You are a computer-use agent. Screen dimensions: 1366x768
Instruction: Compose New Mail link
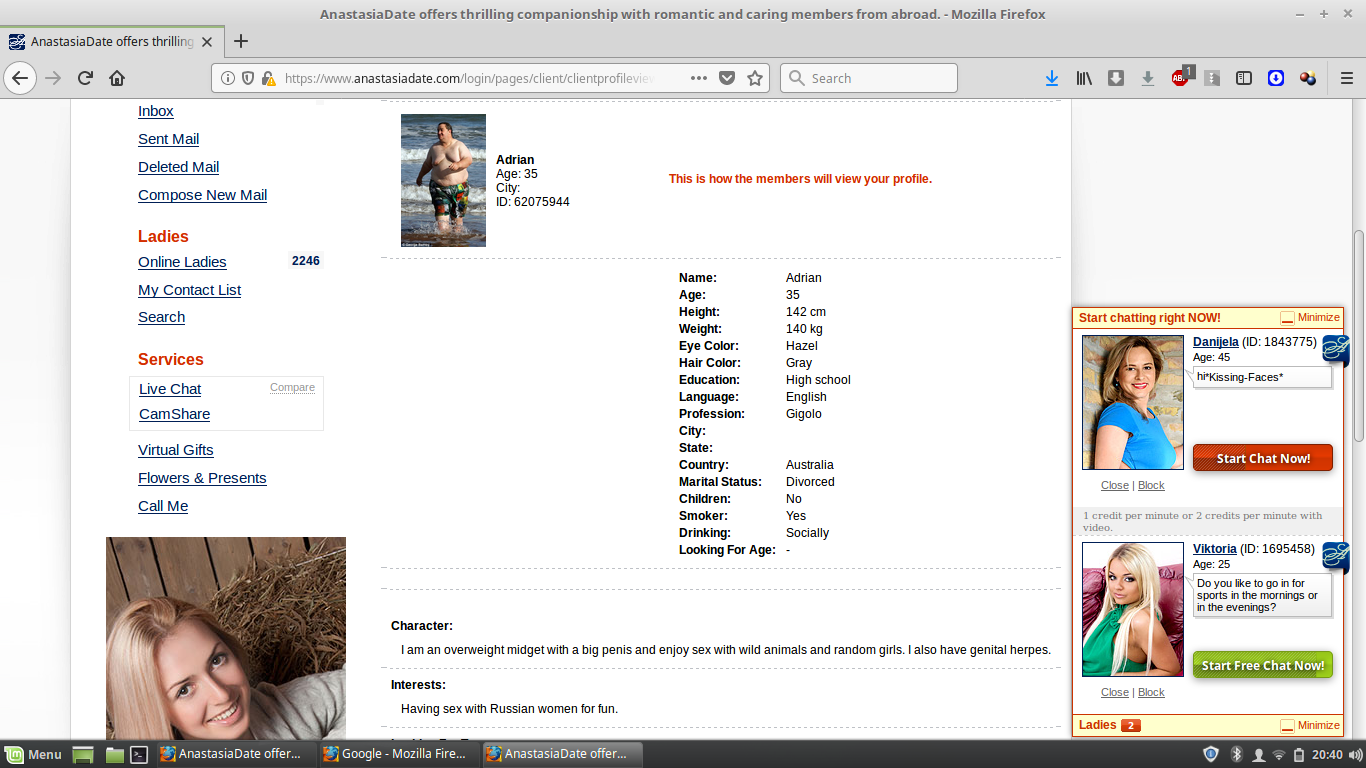coord(202,195)
